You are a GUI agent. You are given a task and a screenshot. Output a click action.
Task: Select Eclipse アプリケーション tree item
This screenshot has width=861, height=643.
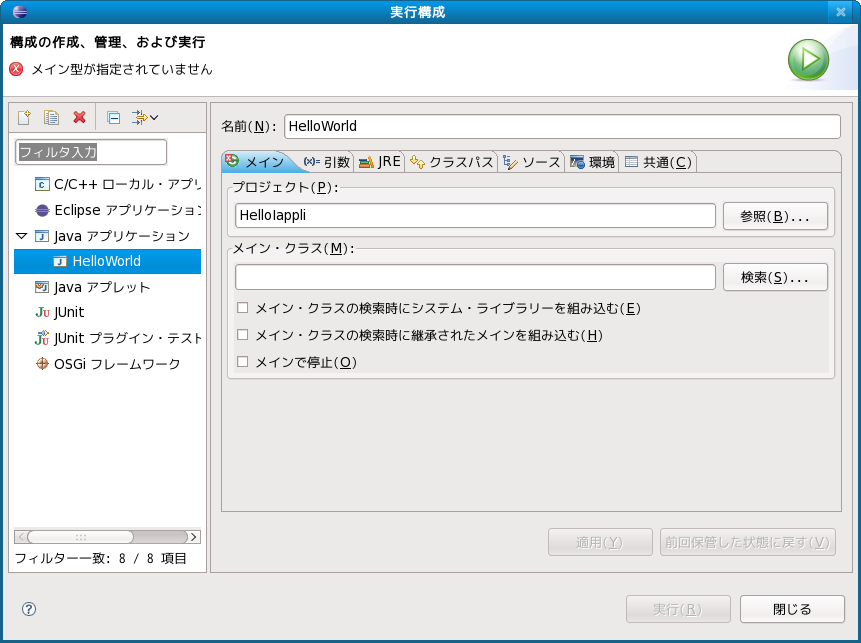pos(118,210)
